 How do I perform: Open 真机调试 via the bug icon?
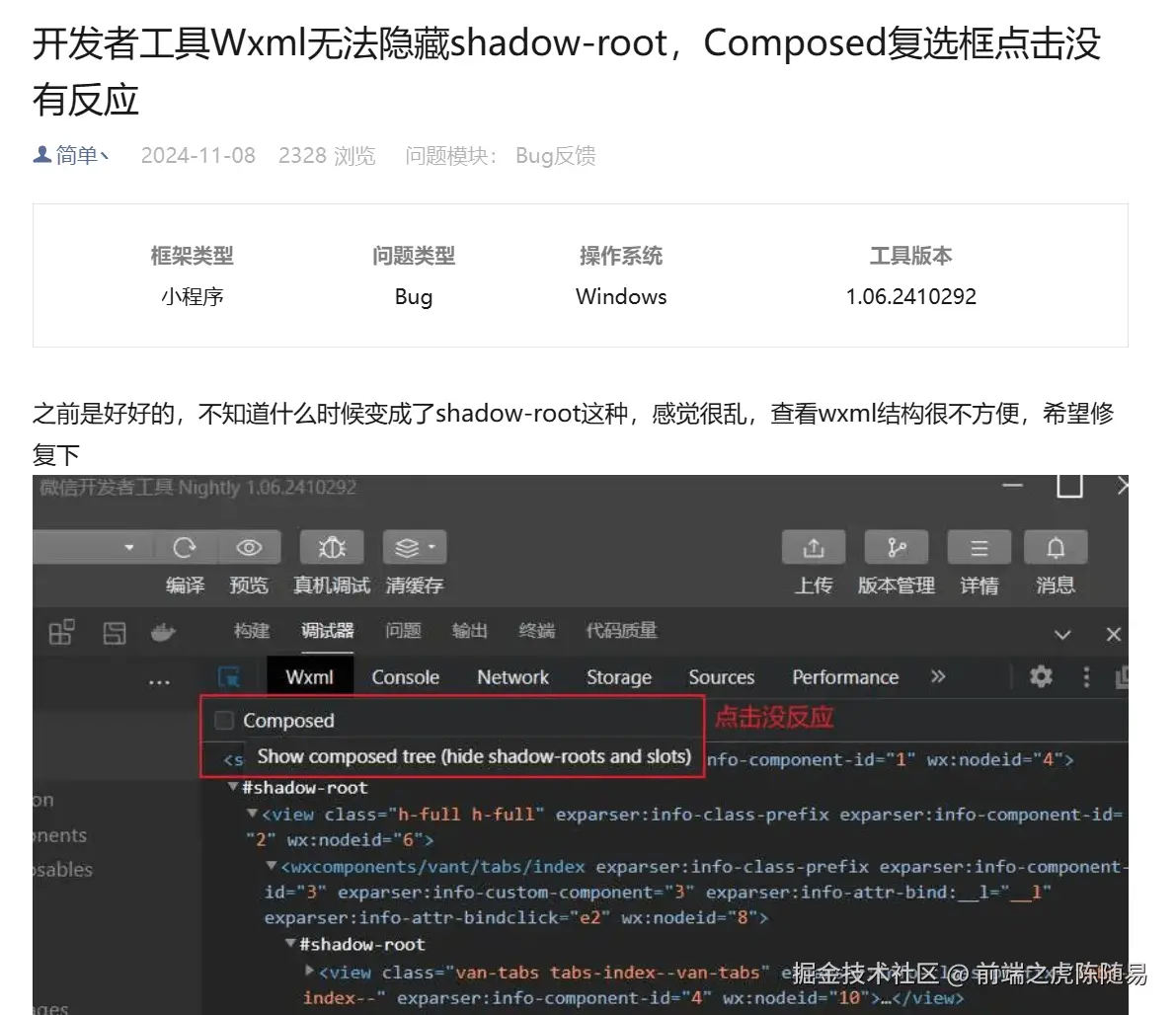pos(331,547)
